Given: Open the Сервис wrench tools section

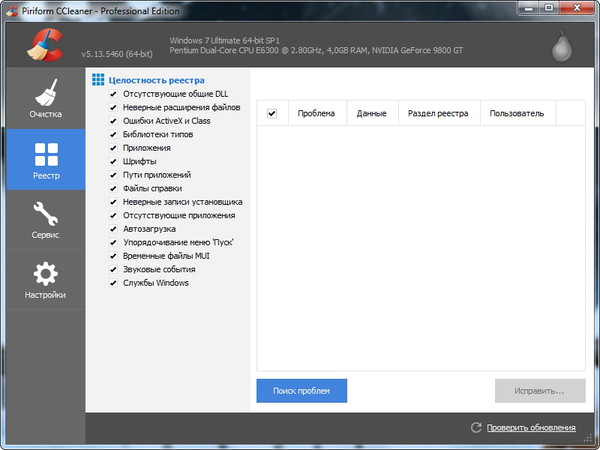Looking at the screenshot, I should pos(45,220).
